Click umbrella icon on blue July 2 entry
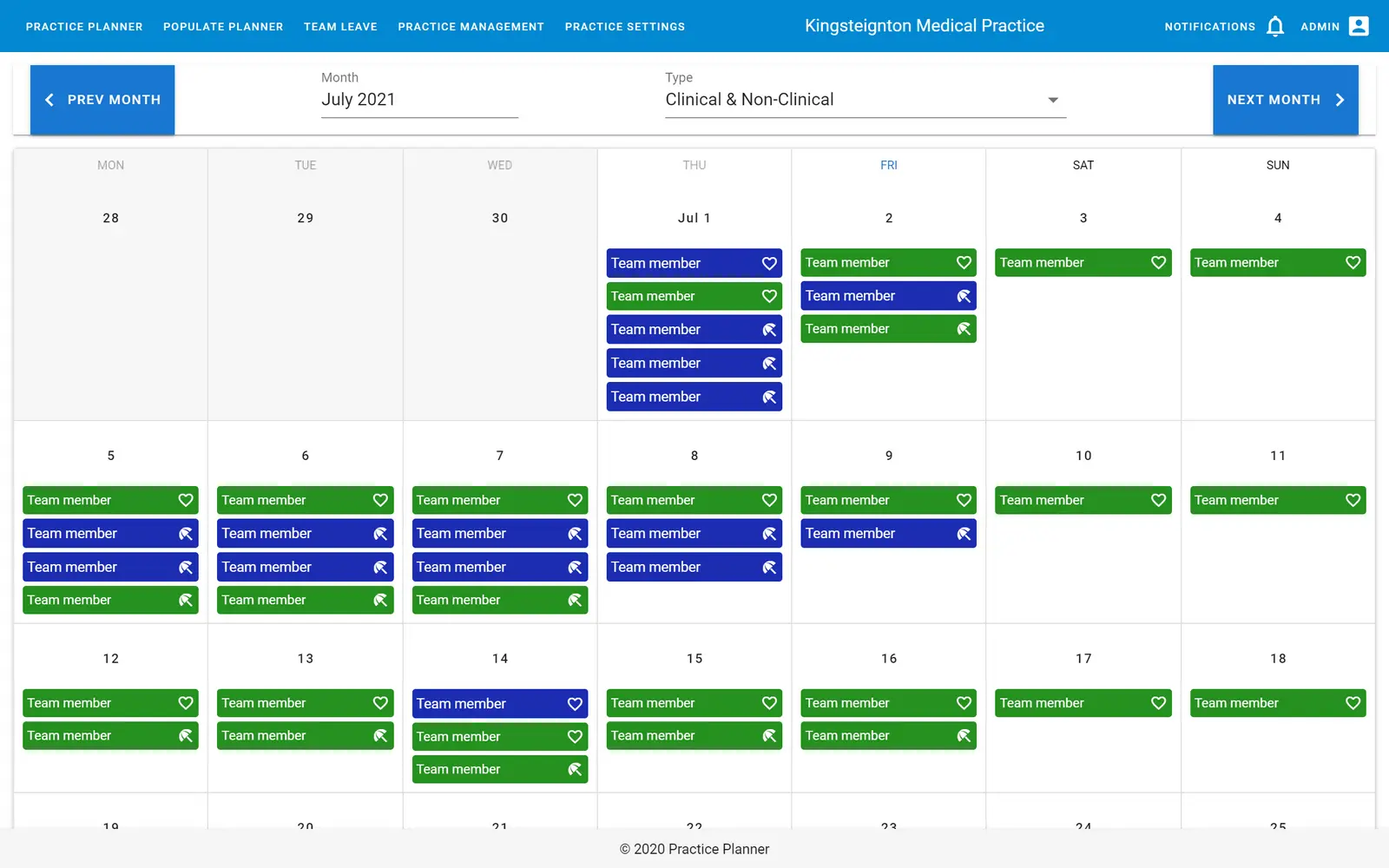 [x=964, y=296]
